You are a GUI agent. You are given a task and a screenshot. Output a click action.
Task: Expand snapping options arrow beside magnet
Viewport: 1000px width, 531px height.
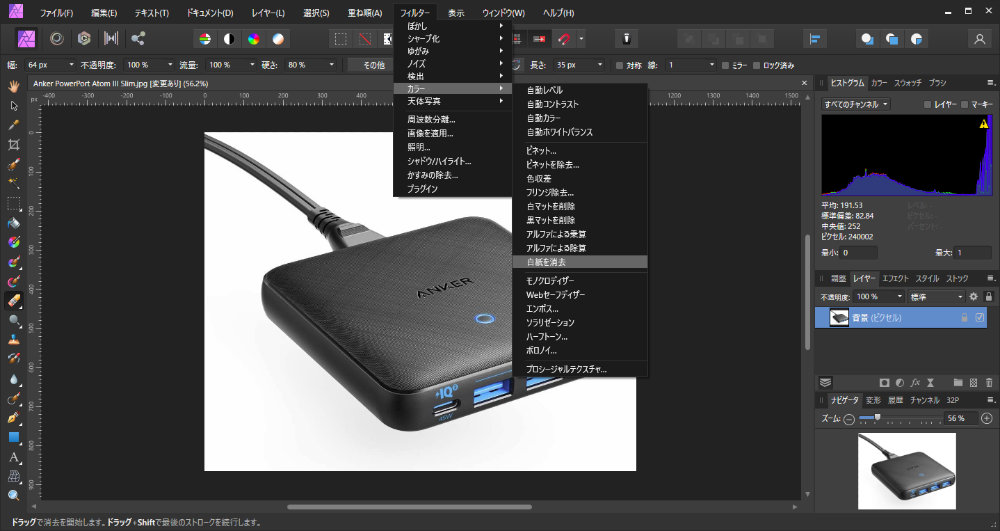581,39
